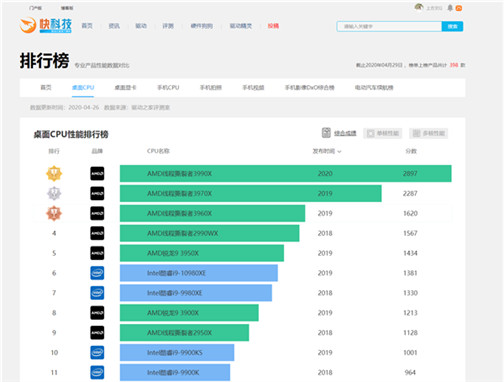Open the notification bell icon
504x382 pixels.
(x=450, y=8)
